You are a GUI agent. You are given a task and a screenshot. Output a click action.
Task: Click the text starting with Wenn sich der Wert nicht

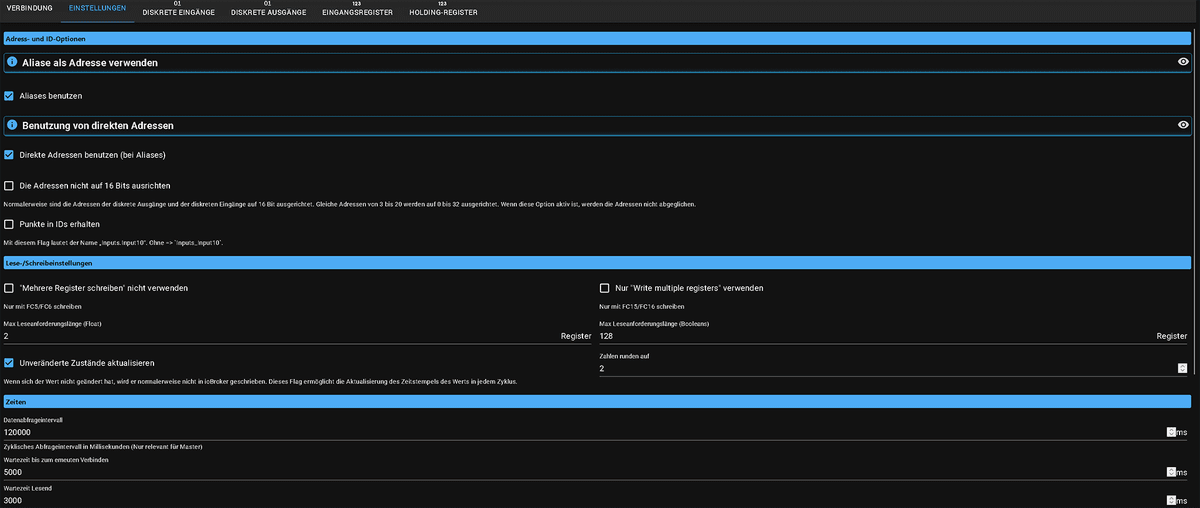(261, 382)
